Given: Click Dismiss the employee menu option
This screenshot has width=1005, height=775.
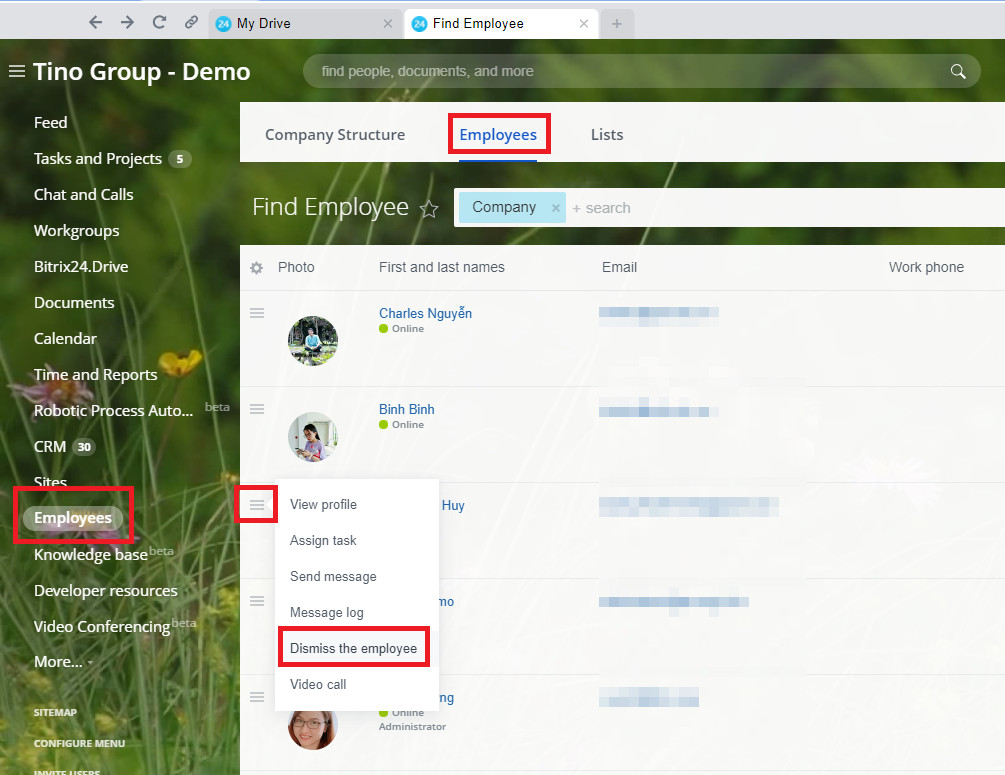Looking at the screenshot, I should coord(357,648).
